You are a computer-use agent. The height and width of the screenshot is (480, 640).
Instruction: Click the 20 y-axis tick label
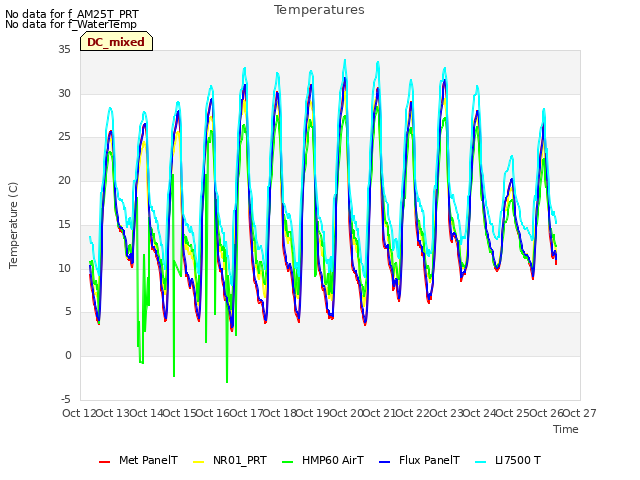click(x=64, y=180)
